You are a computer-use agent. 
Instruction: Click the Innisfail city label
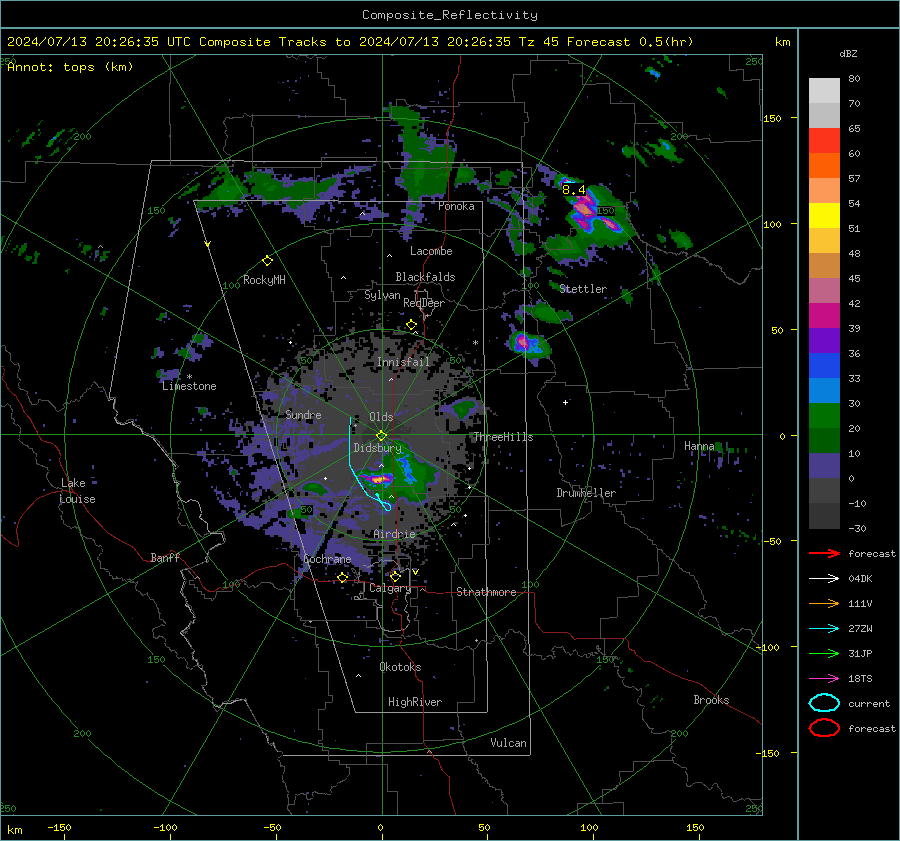(403, 362)
